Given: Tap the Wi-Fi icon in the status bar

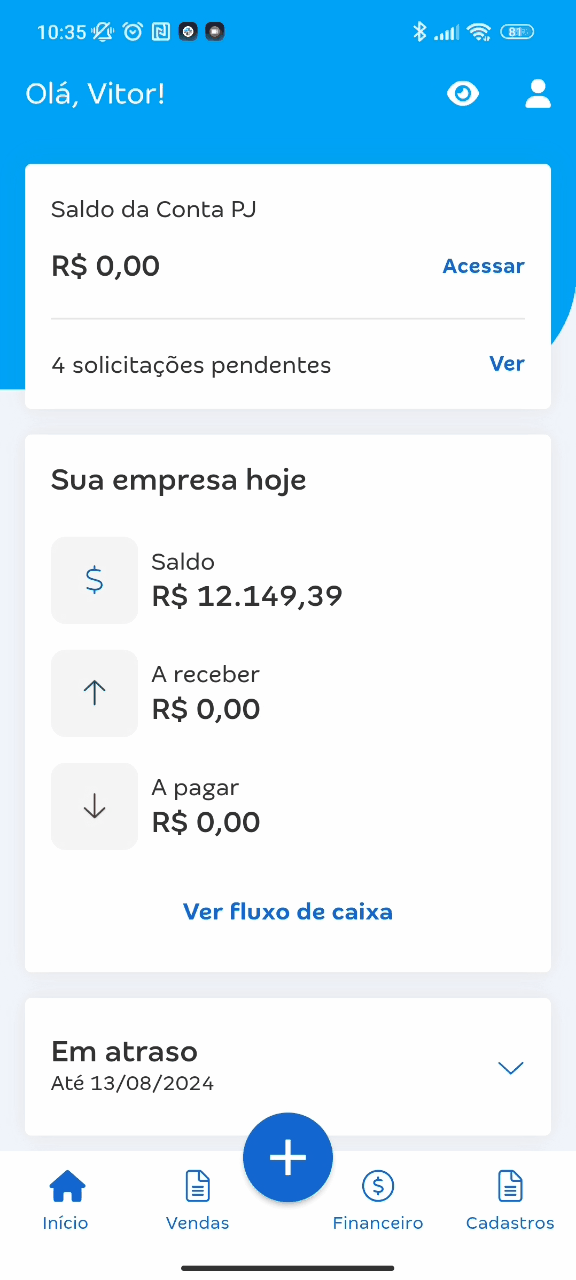Looking at the screenshot, I should coord(479,31).
